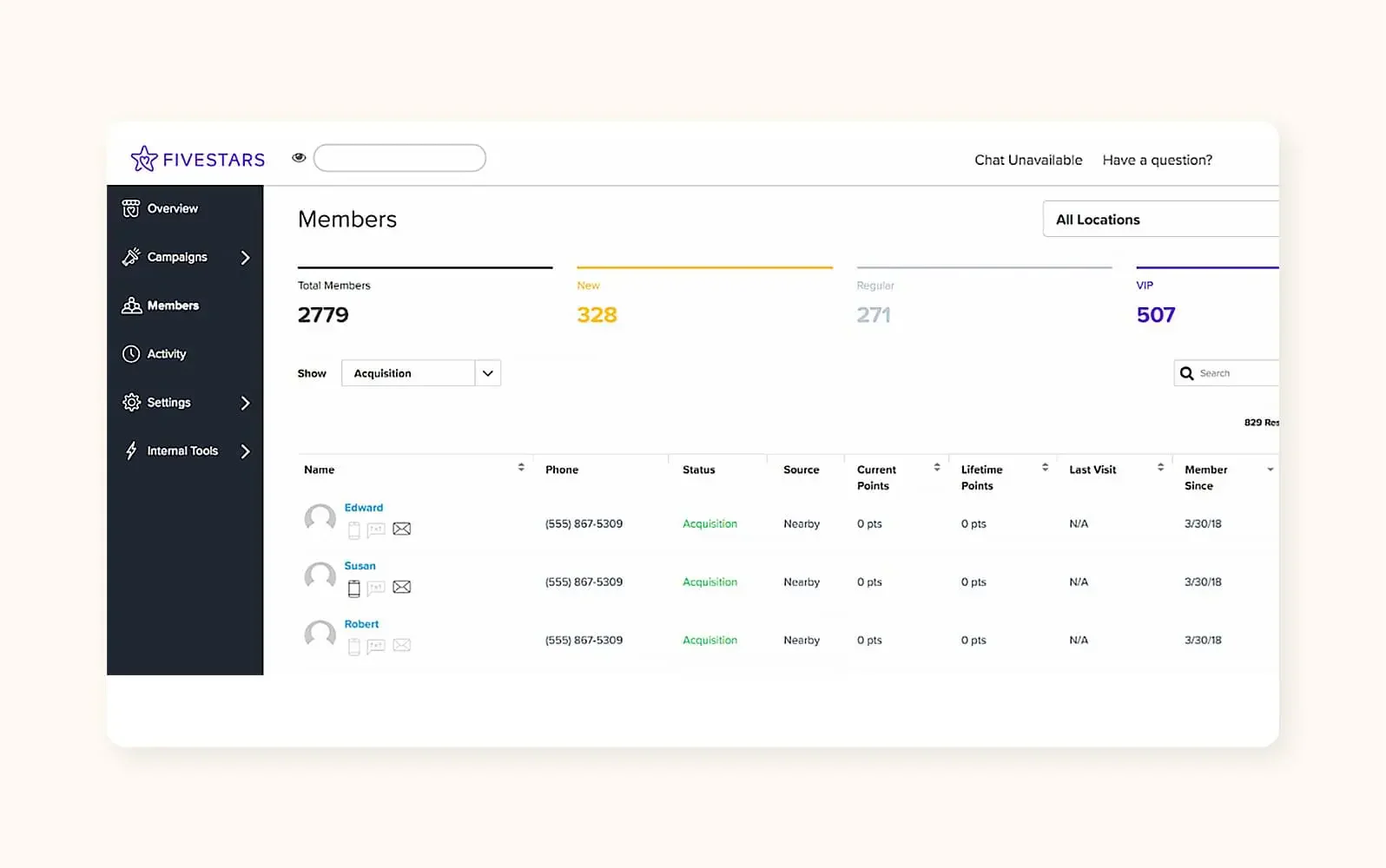Click the Fivestars logo star icon

click(144, 159)
